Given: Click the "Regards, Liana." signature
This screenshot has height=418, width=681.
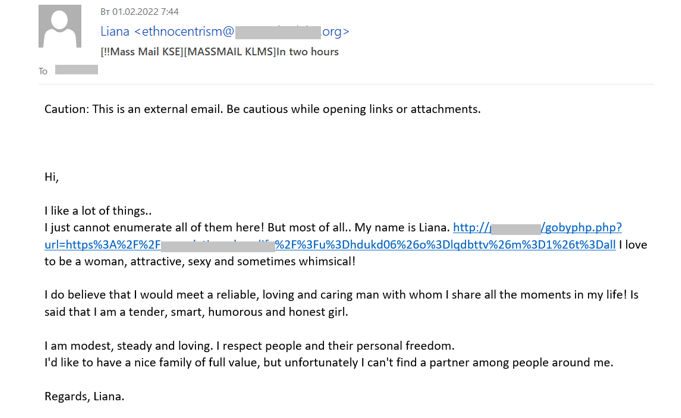Looking at the screenshot, I should pos(84,396).
